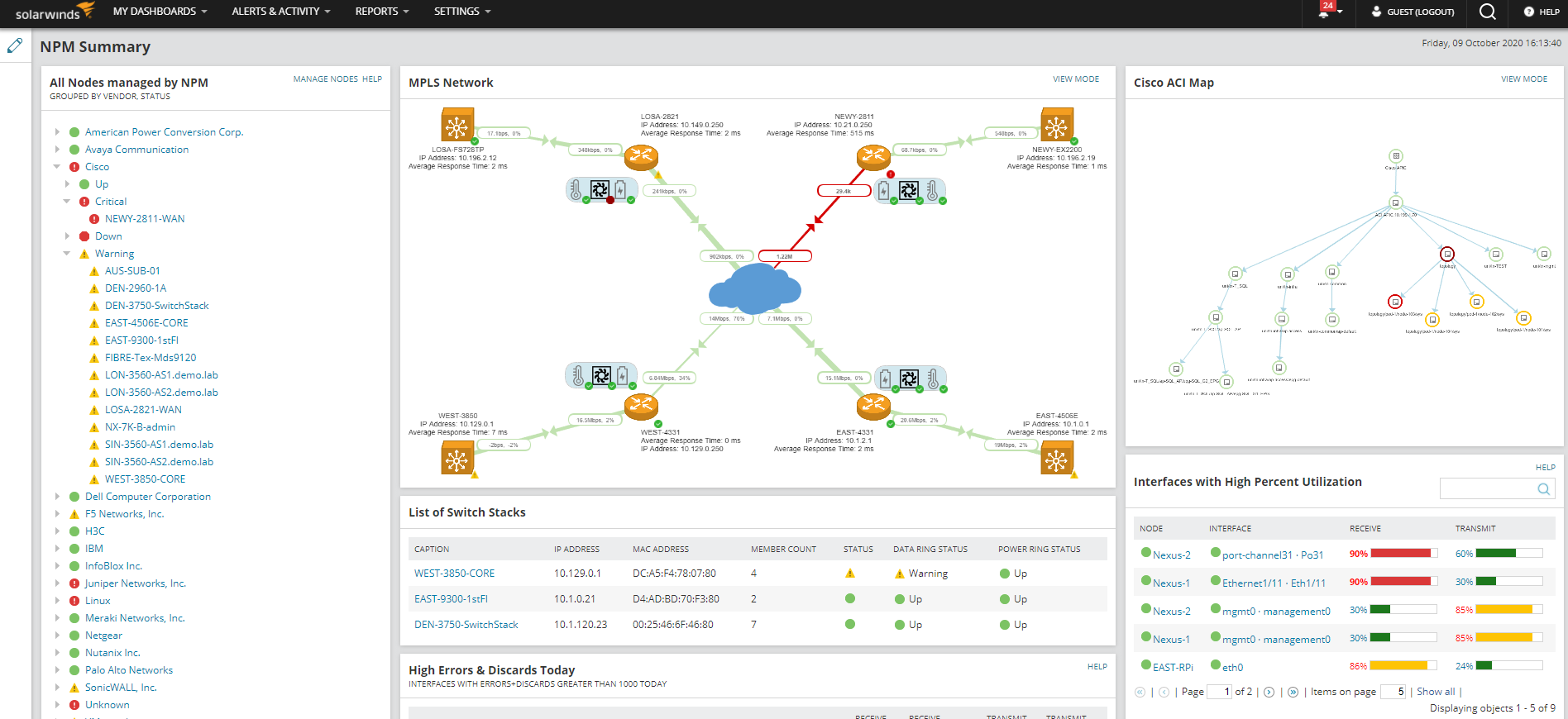Open the My Dashboards menu
1568x719 pixels.
click(x=160, y=12)
